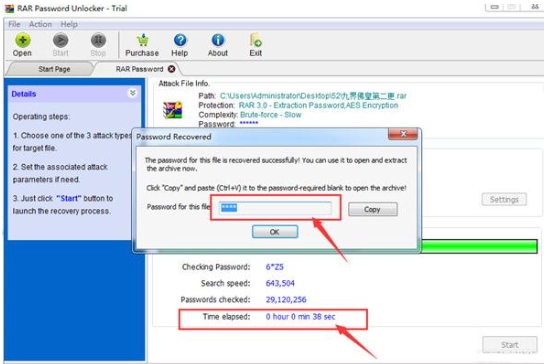Switch to the Start Page tab

click(54, 69)
